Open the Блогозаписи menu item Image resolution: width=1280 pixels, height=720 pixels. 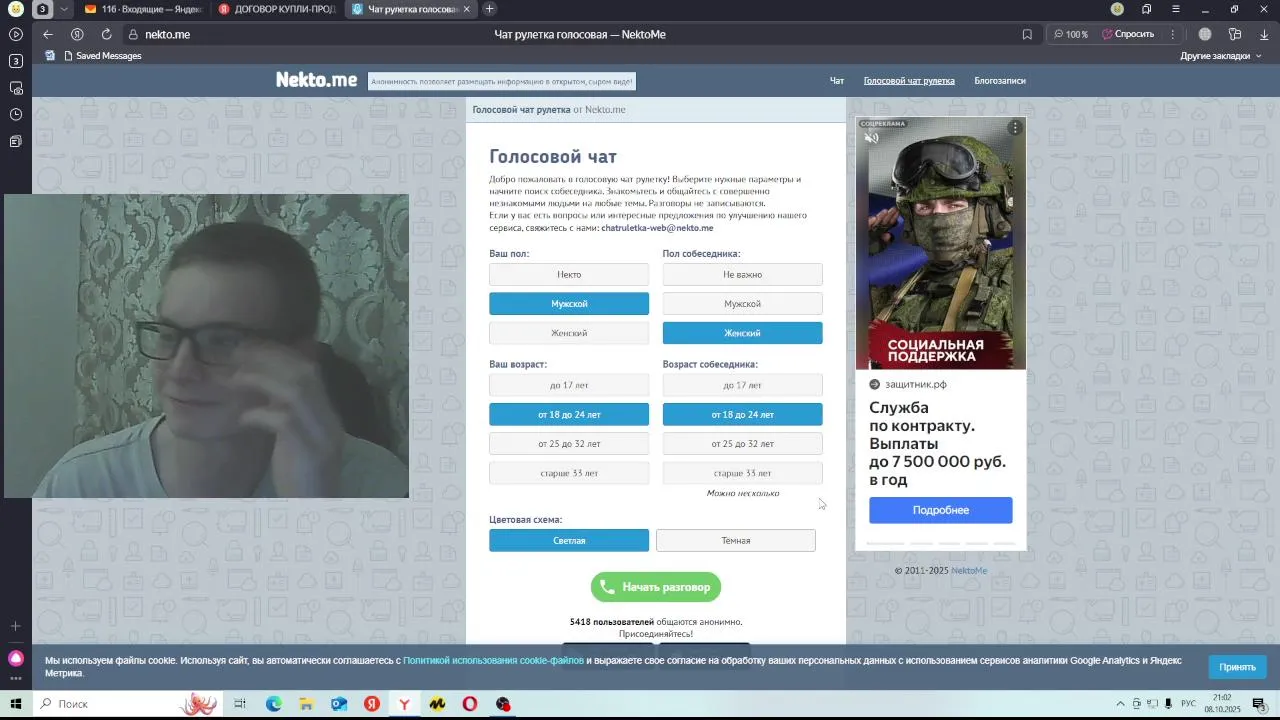(x=1000, y=81)
